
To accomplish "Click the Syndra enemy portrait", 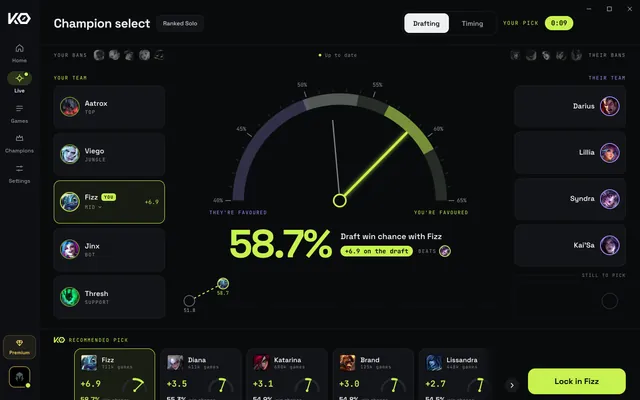I will [609, 199].
